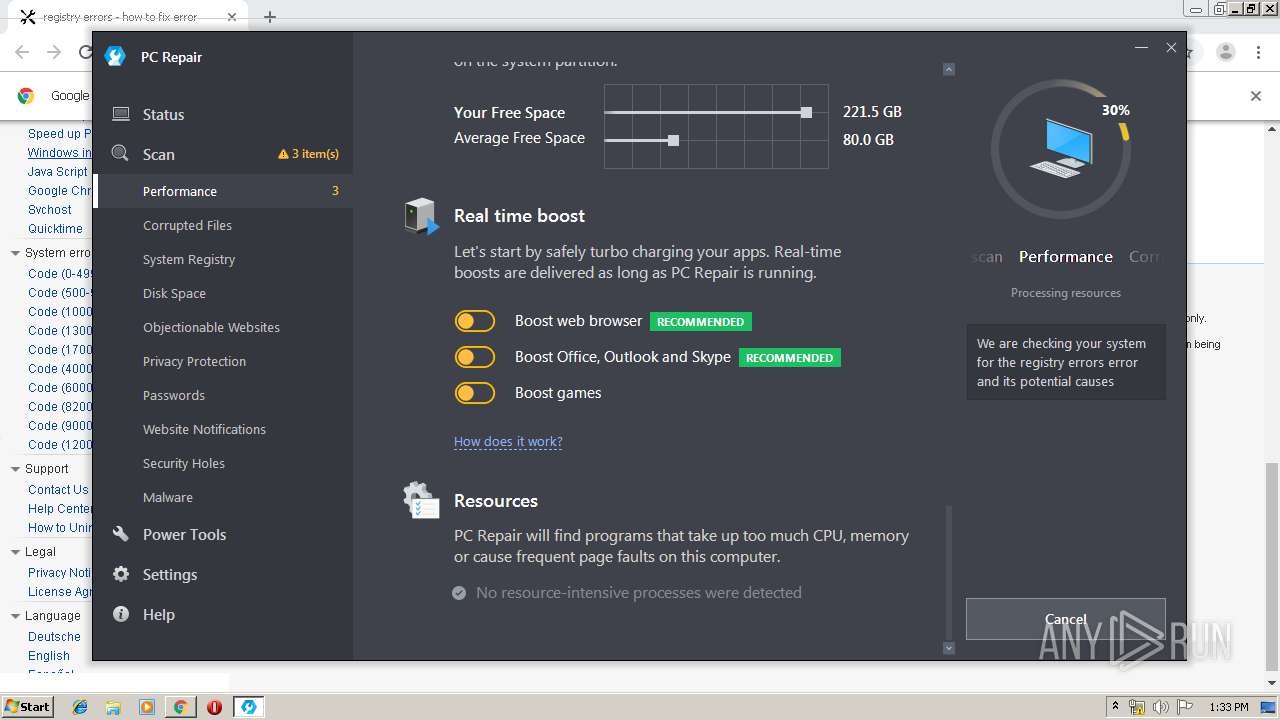Open the How does it work link
This screenshot has height=720, width=1280.
point(508,441)
